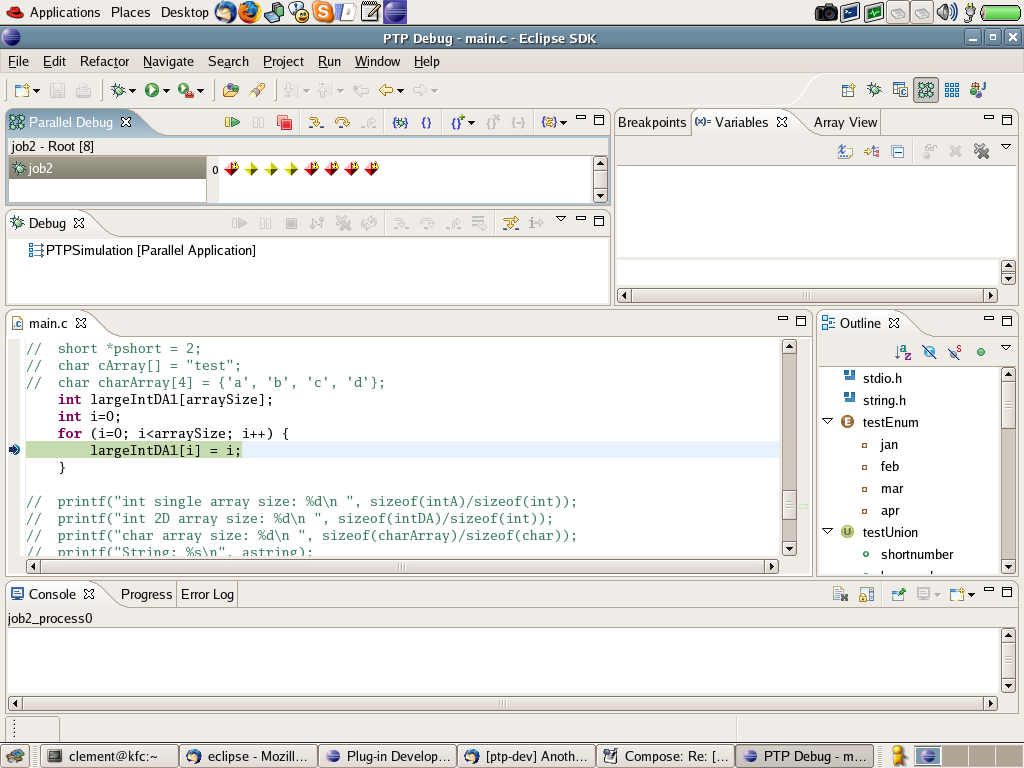
Task: Open the Navigate menu
Action: [x=168, y=61]
